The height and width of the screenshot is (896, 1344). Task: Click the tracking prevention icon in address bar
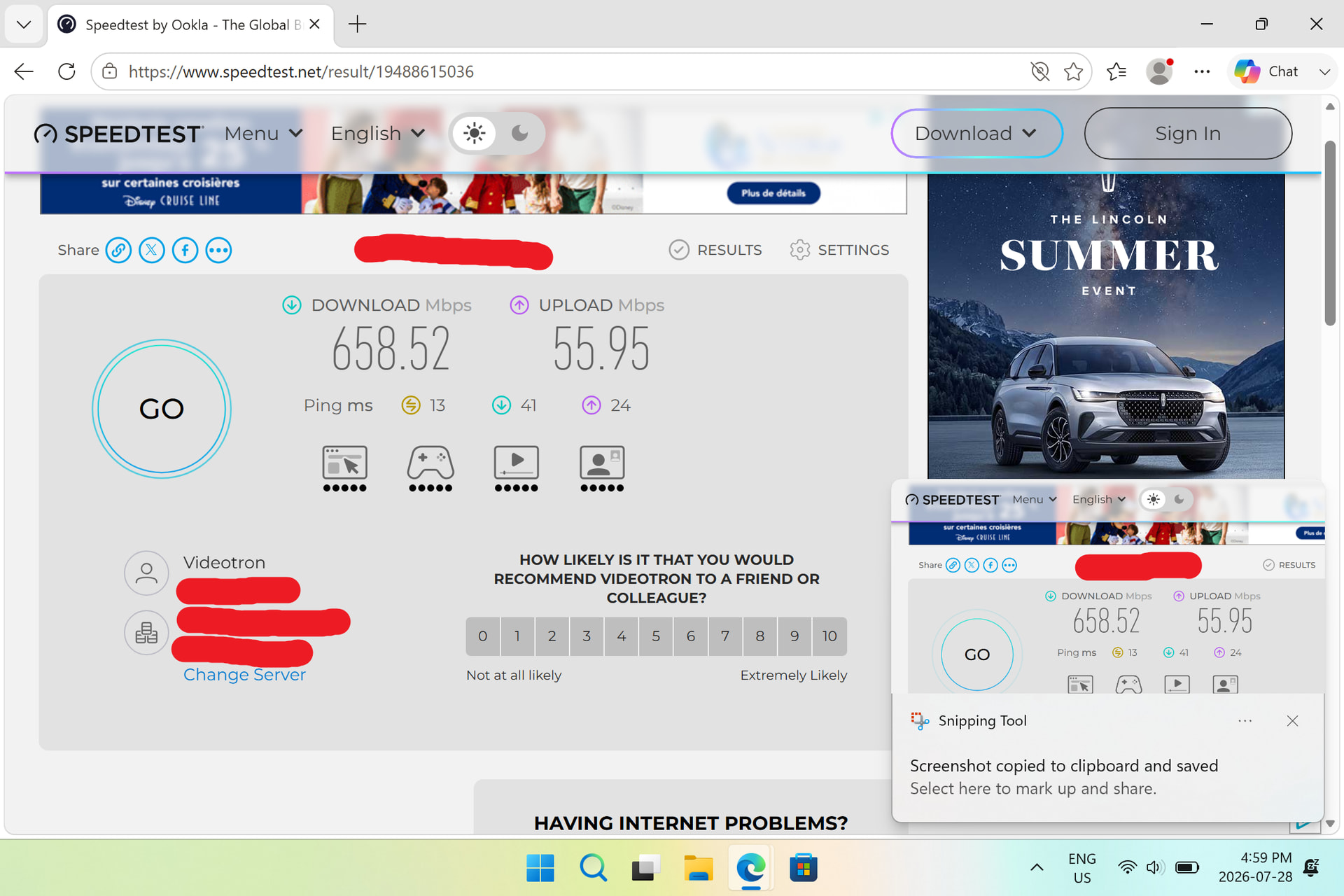(x=1040, y=71)
